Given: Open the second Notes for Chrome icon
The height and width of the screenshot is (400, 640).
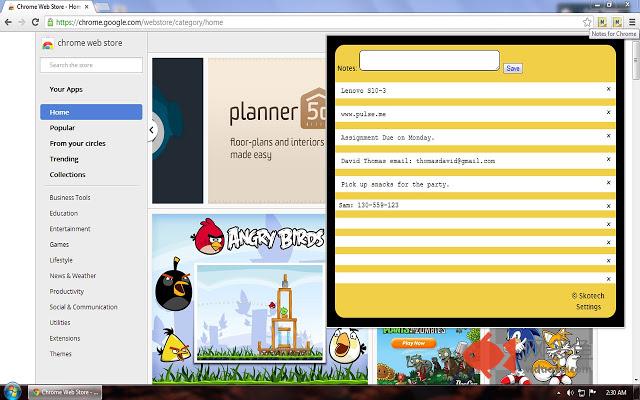Looking at the screenshot, I should tap(617, 22).
